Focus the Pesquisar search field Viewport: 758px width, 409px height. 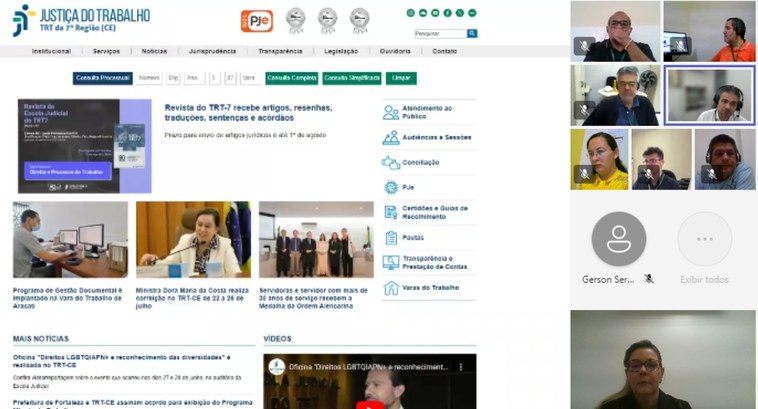point(440,33)
